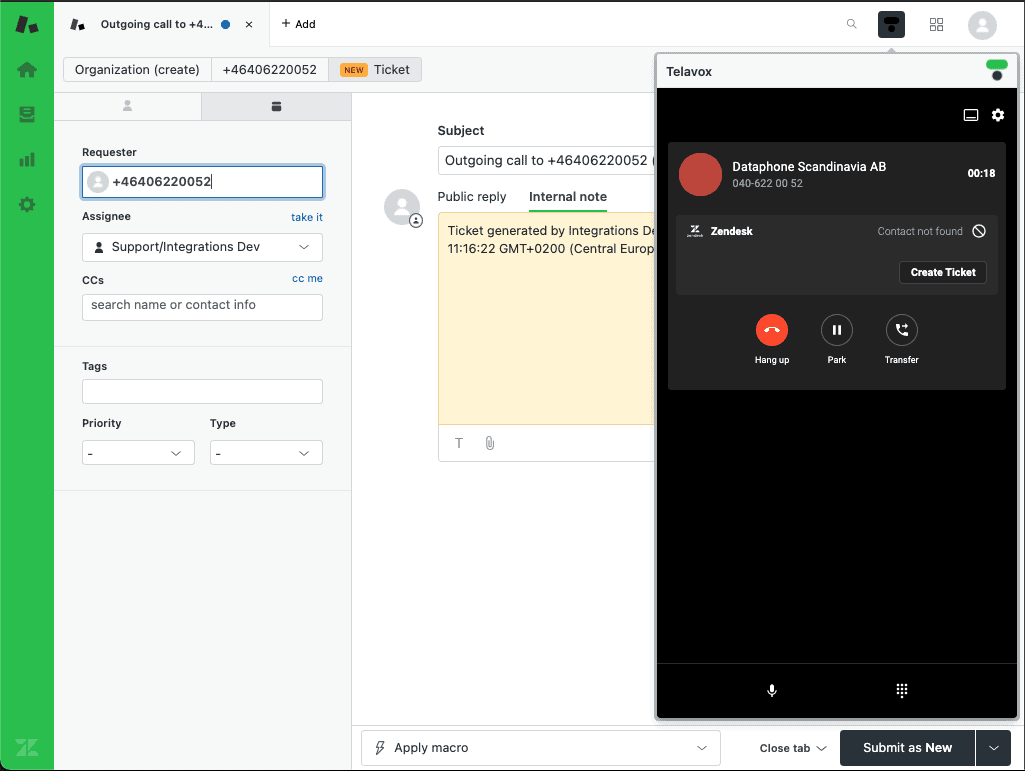Open the Reporting bar chart icon
The image size is (1025, 771).
[x=27, y=160]
